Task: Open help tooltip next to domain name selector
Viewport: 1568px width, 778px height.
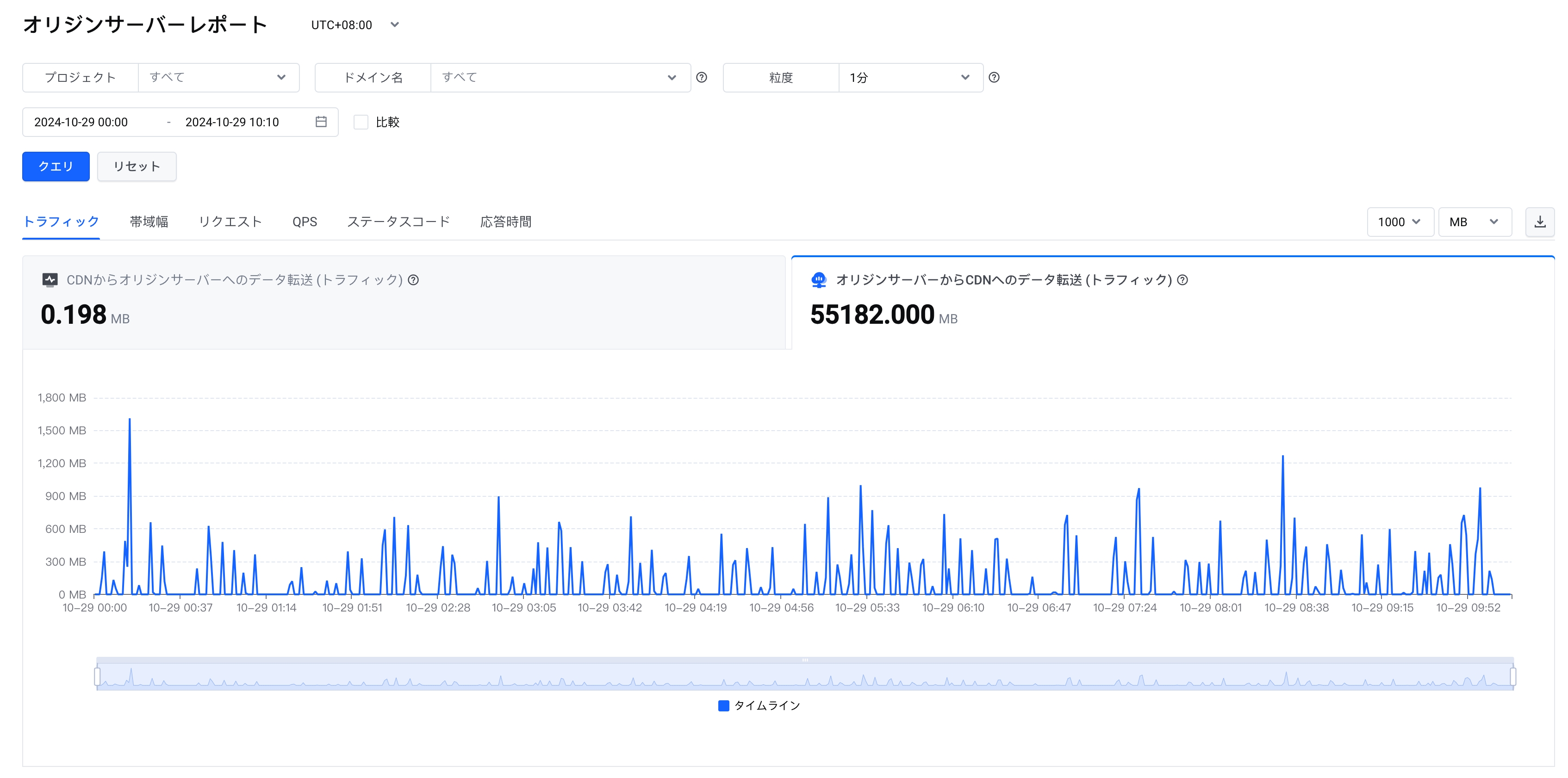Action: [701, 77]
